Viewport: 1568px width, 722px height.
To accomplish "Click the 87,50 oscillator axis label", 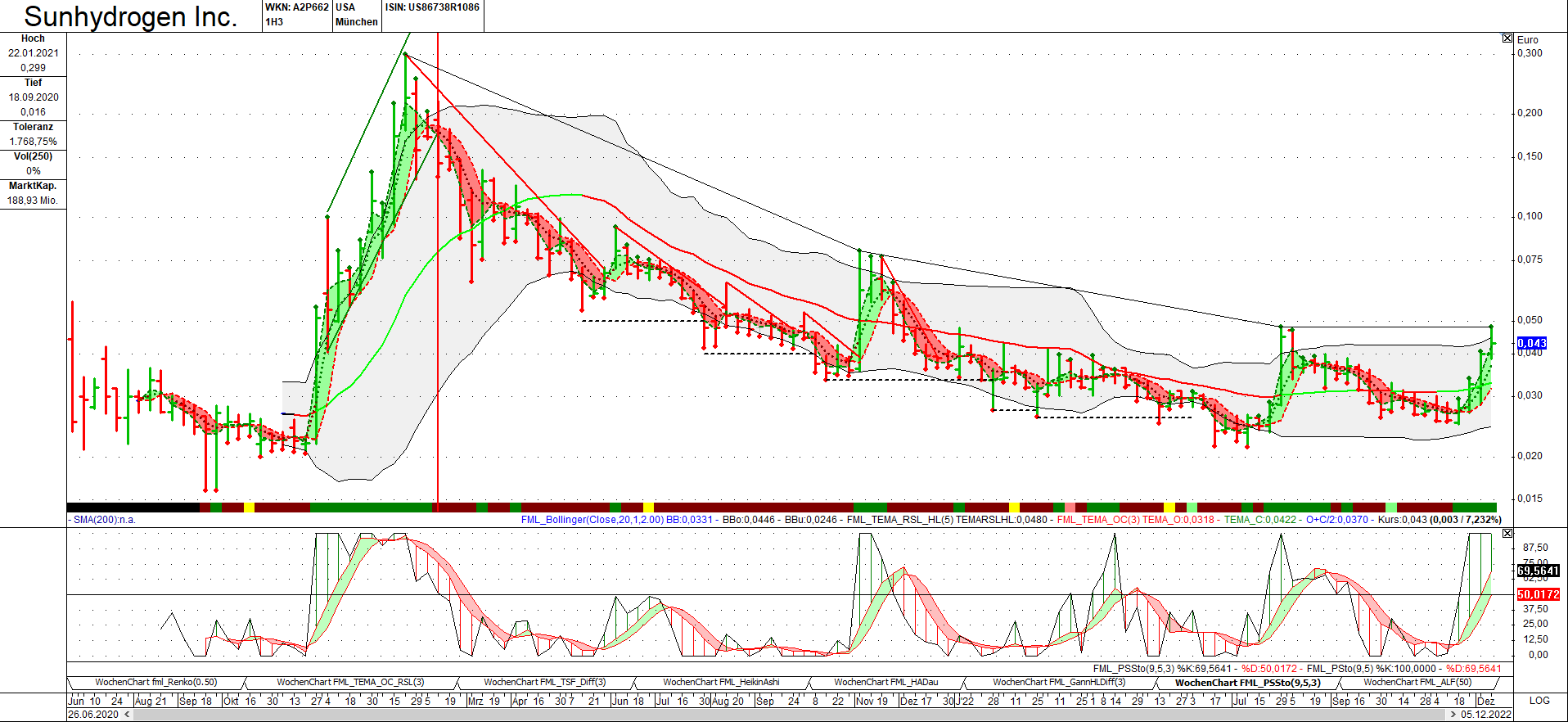I will tap(1535, 548).
